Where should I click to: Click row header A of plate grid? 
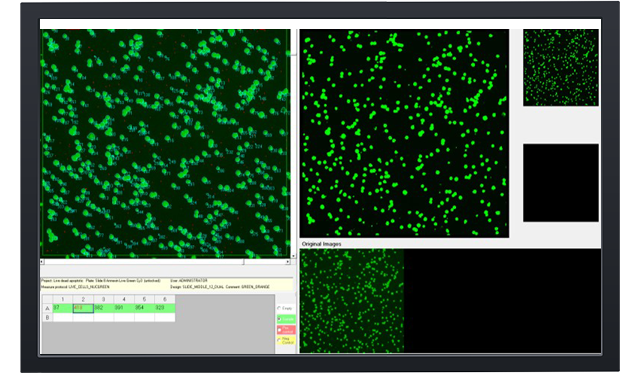[47, 308]
